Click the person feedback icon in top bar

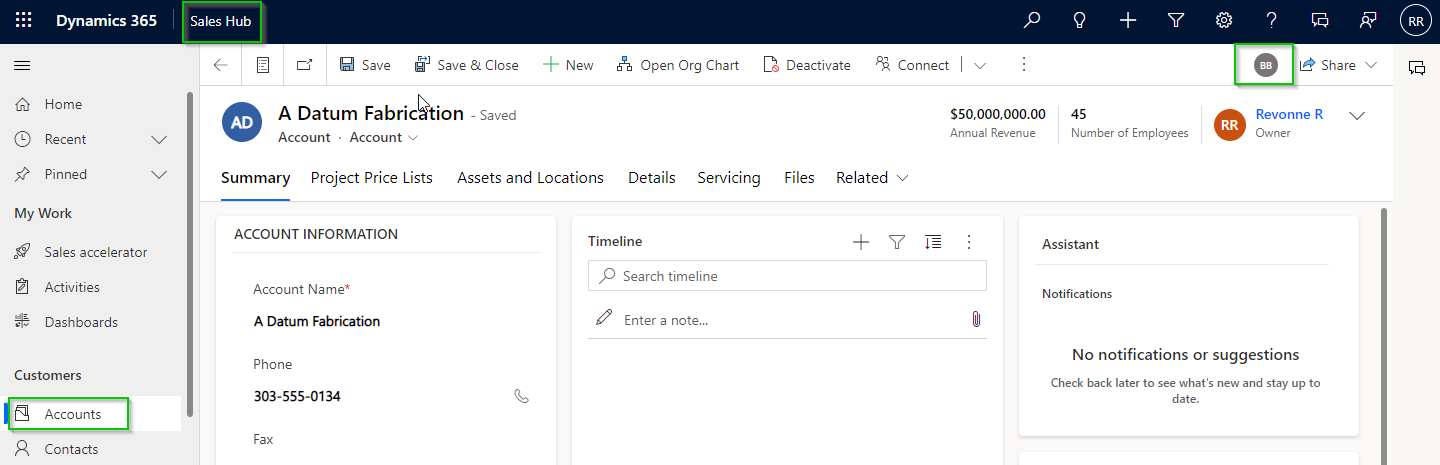1368,21
